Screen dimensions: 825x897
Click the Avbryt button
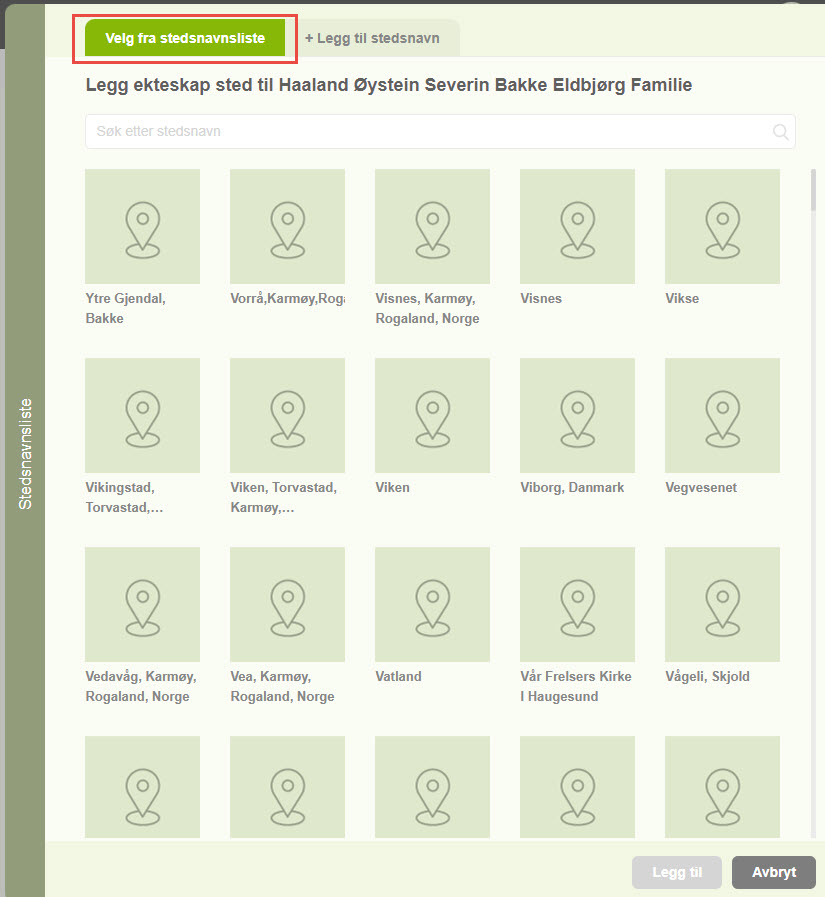tap(773, 872)
